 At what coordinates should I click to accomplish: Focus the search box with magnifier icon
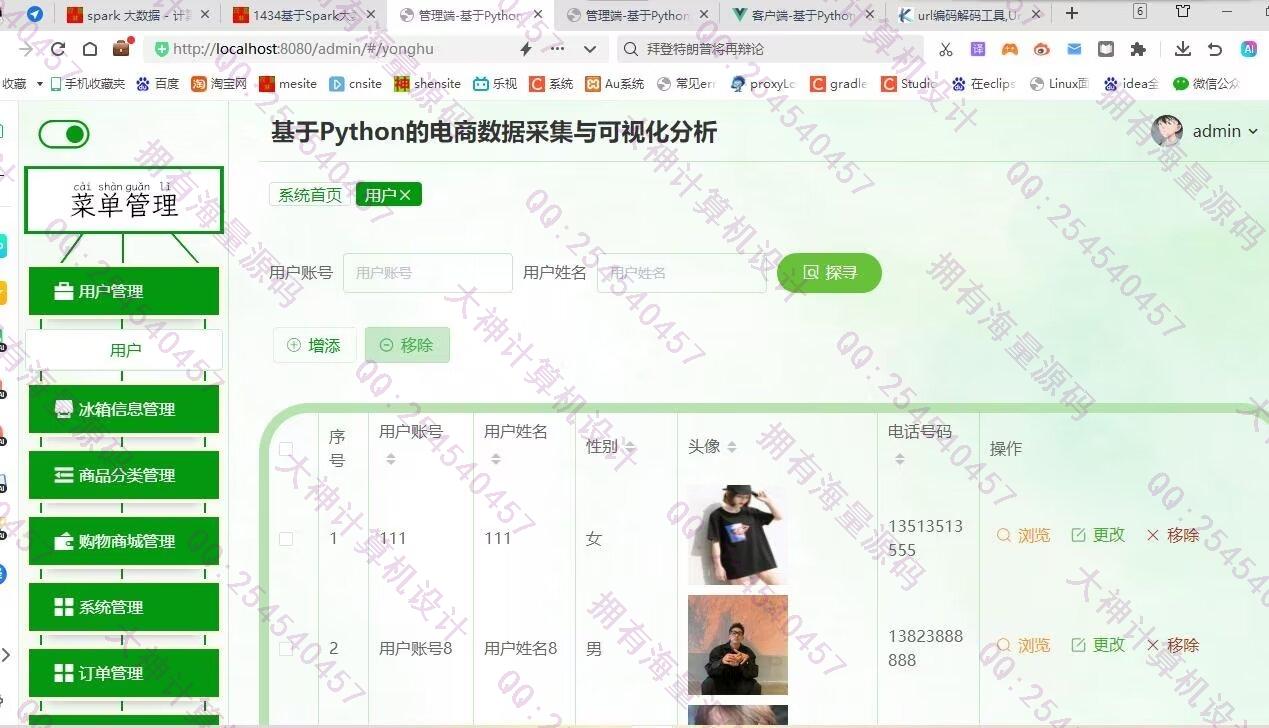(x=768, y=49)
